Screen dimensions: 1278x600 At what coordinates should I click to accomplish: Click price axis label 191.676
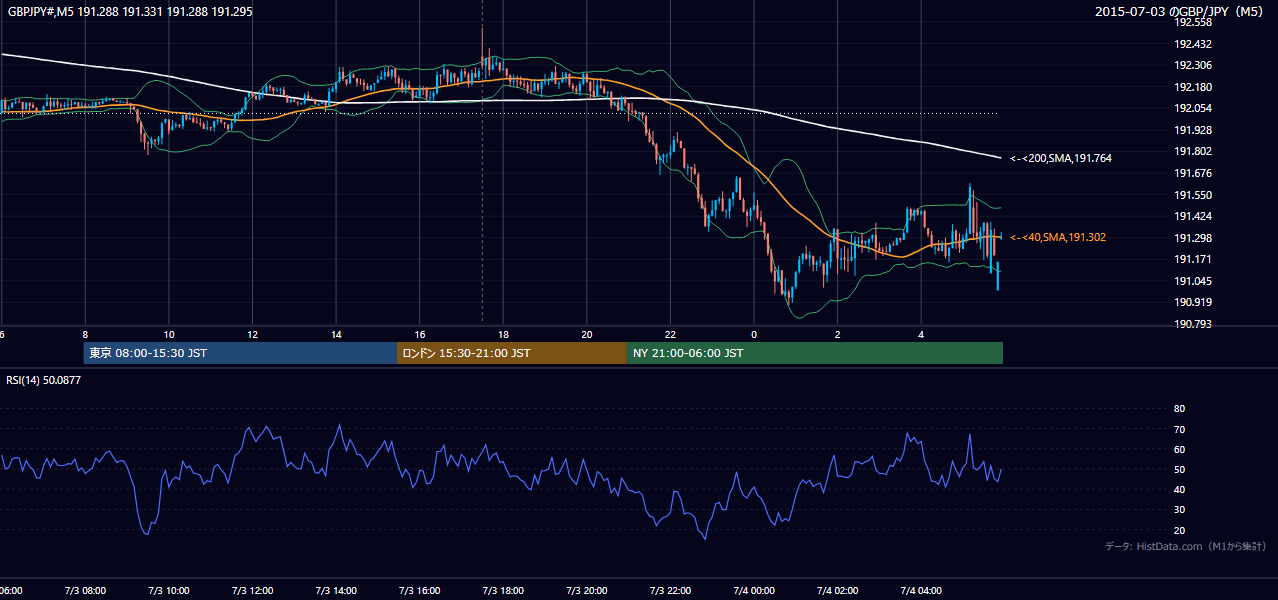tap(1193, 173)
